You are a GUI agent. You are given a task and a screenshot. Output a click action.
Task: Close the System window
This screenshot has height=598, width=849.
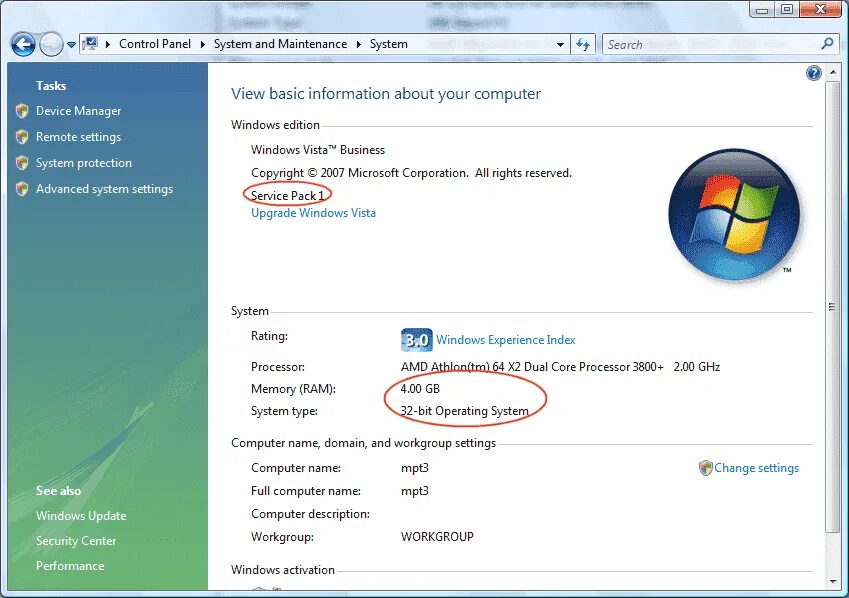click(x=820, y=10)
